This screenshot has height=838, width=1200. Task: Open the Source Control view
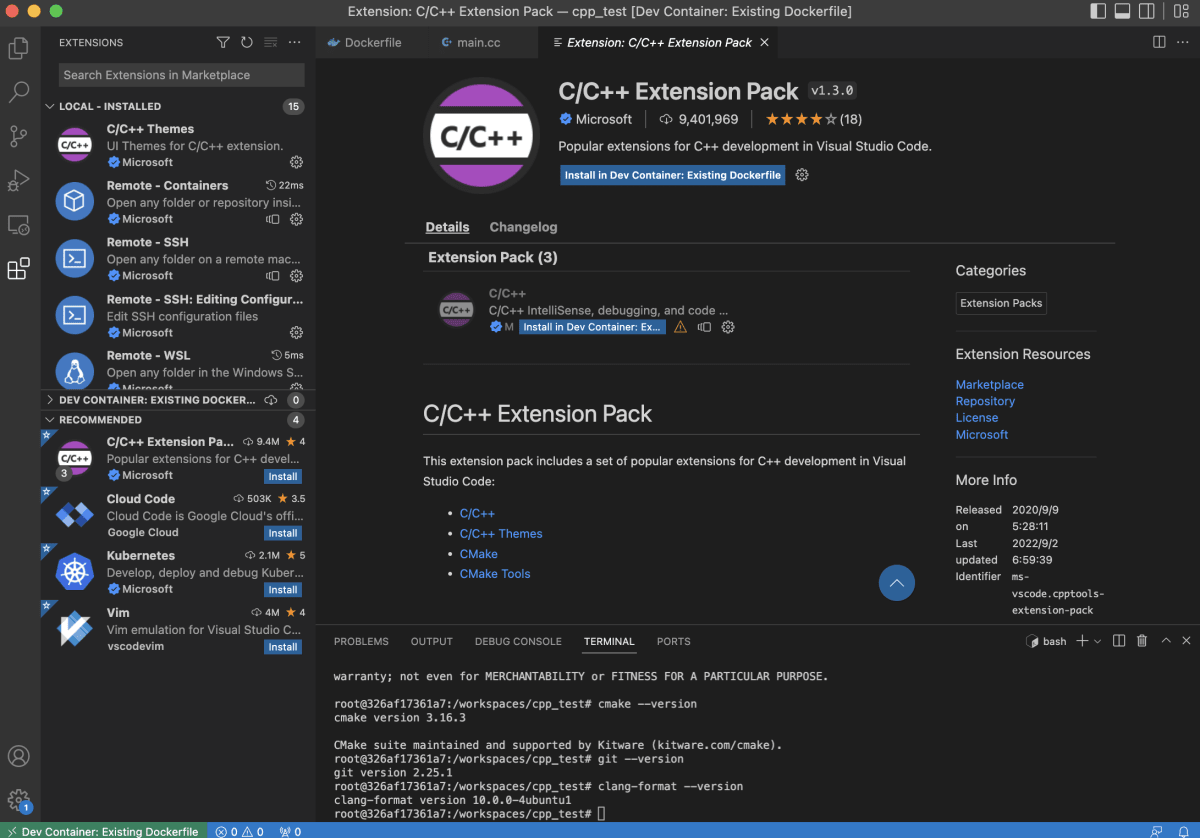coord(19,136)
